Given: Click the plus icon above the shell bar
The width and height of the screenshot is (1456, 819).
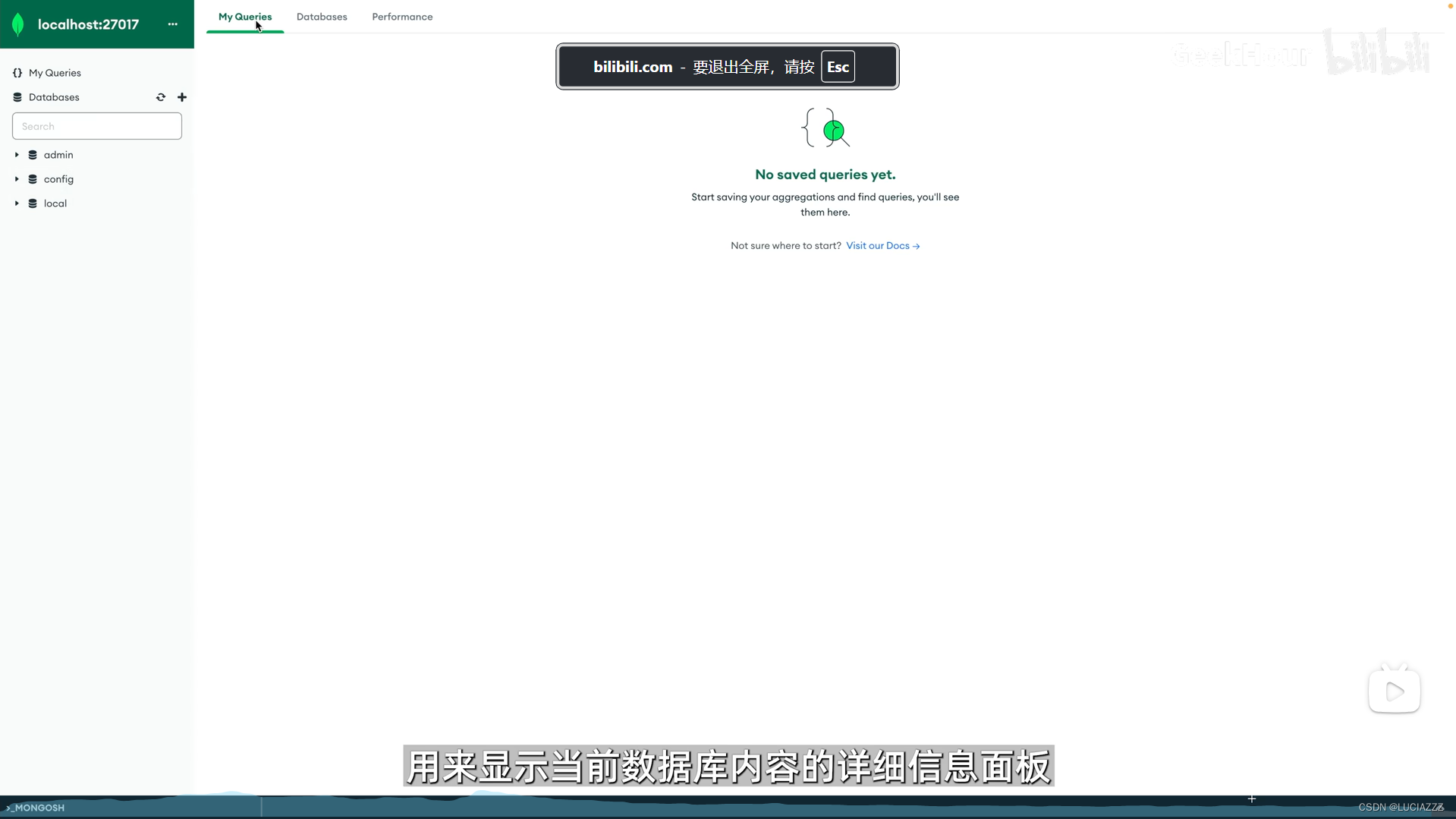Looking at the screenshot, I should pyautogui.click(x=1250, y=799).
